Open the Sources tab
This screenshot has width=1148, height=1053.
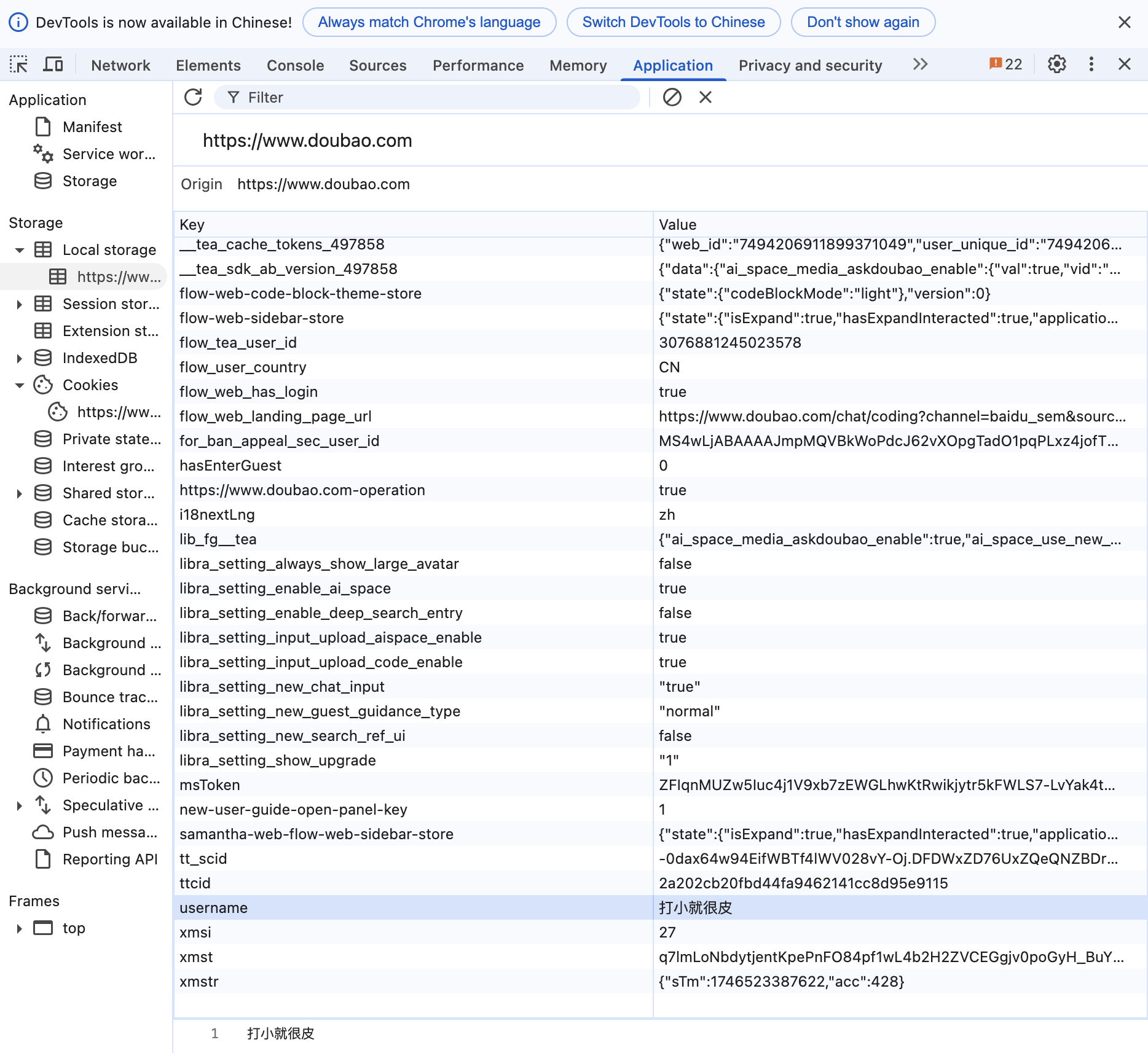point(377,65)
